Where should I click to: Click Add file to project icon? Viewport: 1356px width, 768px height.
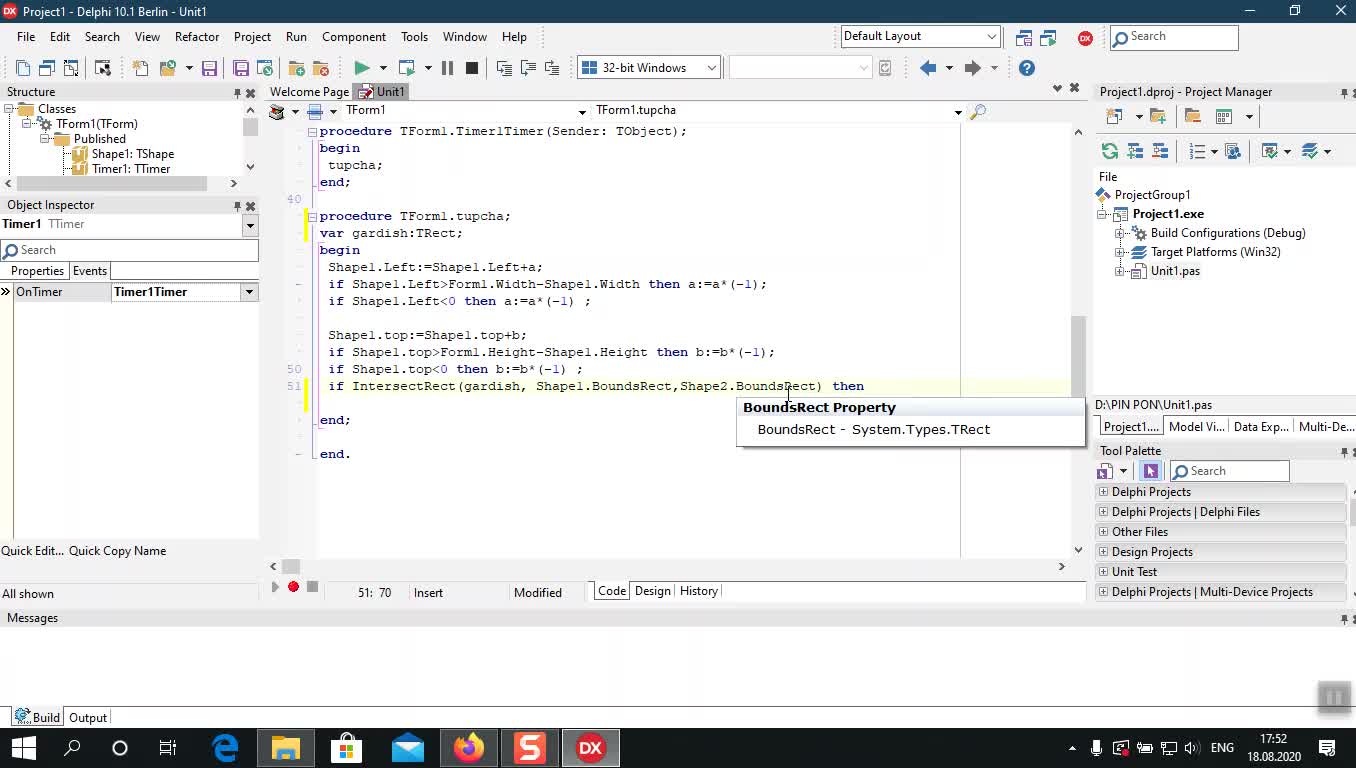coord(297,68)
